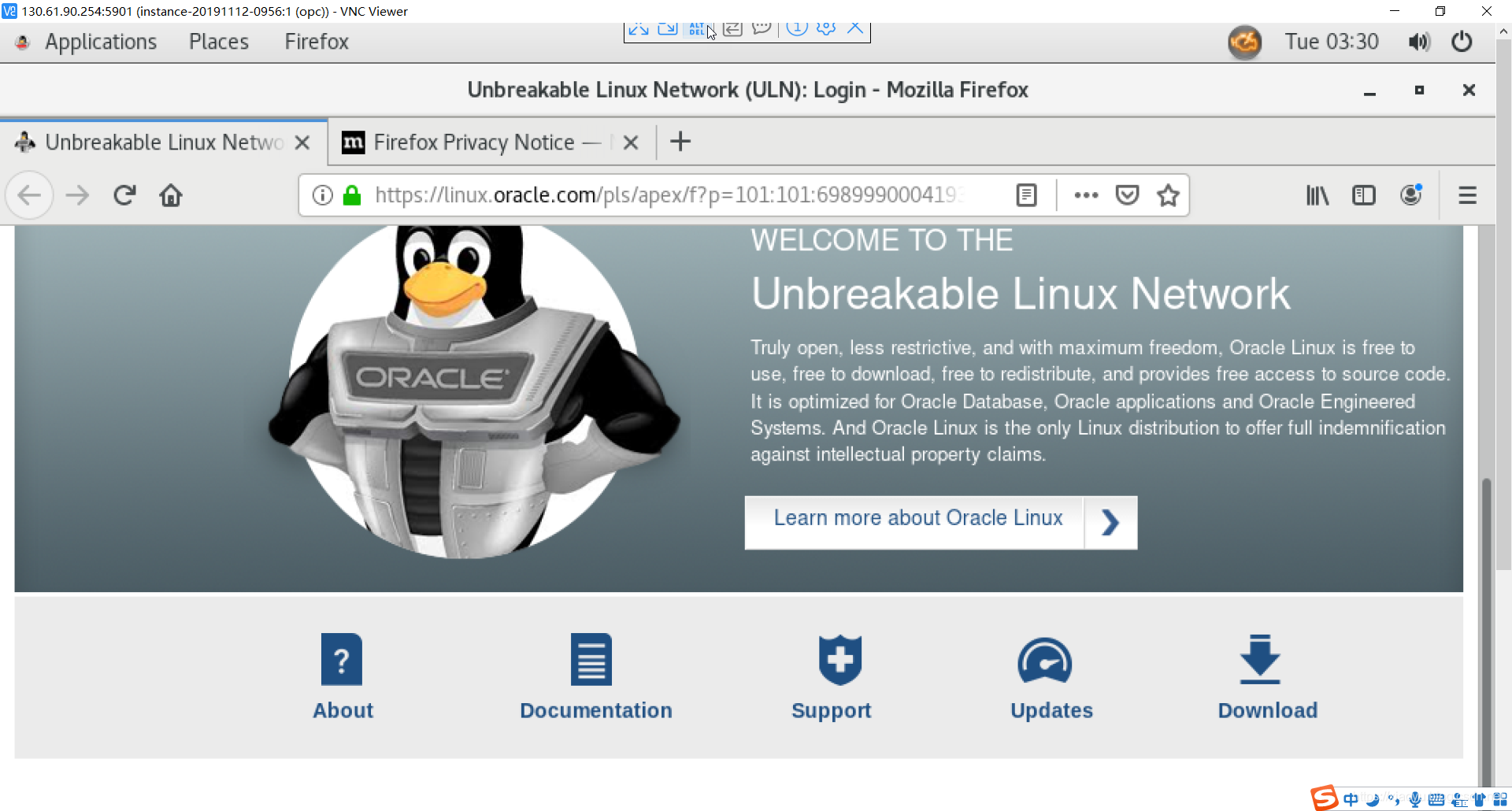Close the Unbreakable Linux Network tab
Image resolution: width=1512 pixels, height=811 pixels.
click(302, 143)
